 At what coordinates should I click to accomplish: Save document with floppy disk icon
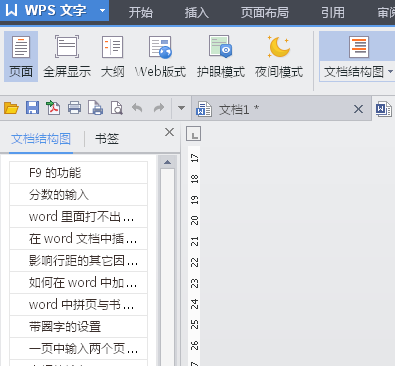tap(32, 108)
